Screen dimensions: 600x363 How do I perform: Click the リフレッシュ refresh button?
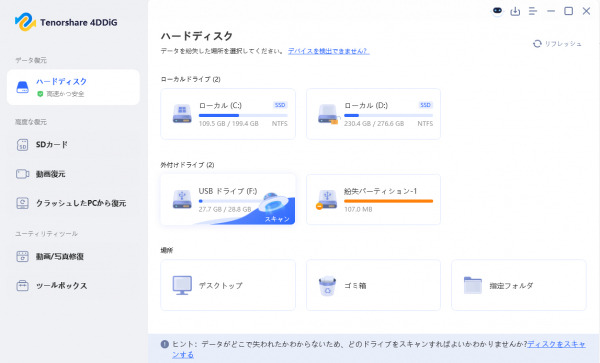click(557, 44)
